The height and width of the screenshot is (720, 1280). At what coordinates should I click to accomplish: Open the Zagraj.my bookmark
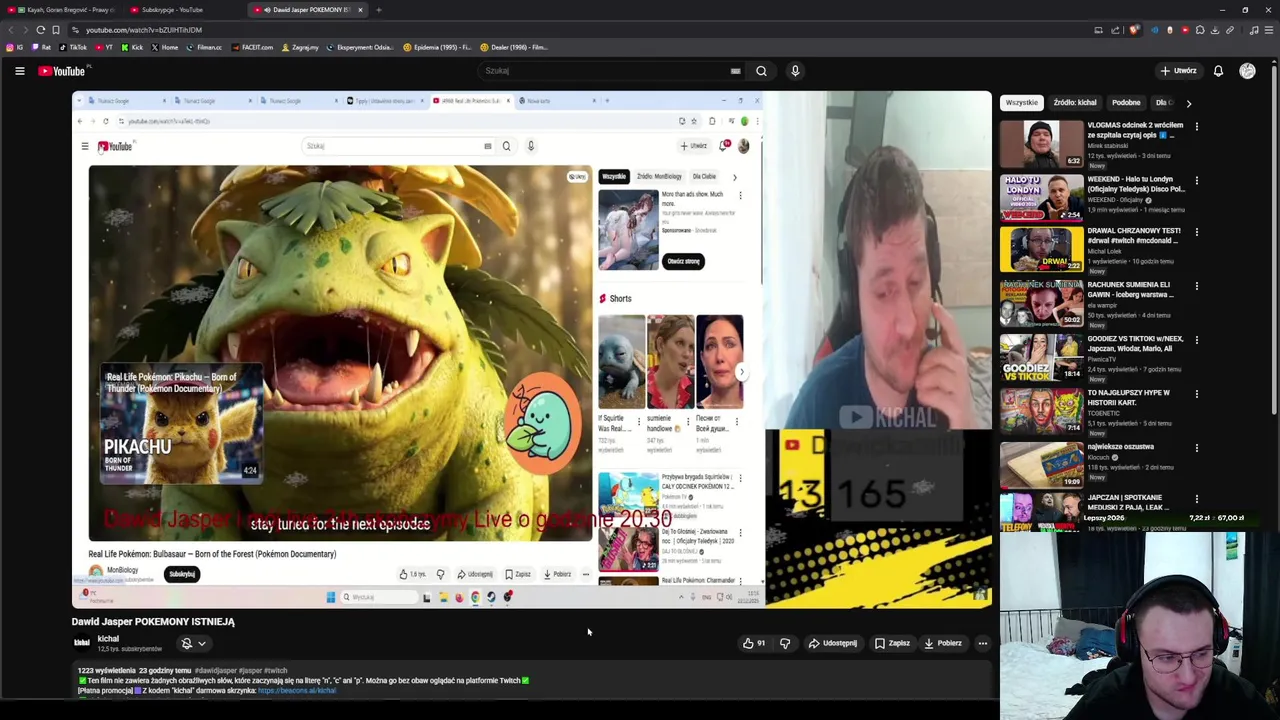(300, 47)
